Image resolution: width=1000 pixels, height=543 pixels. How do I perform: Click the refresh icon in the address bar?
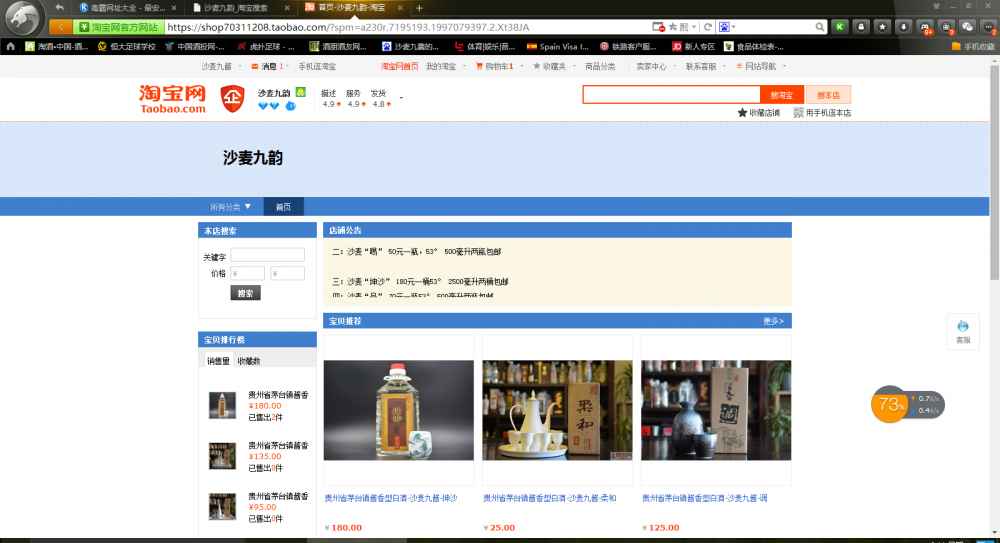[707, 27]
